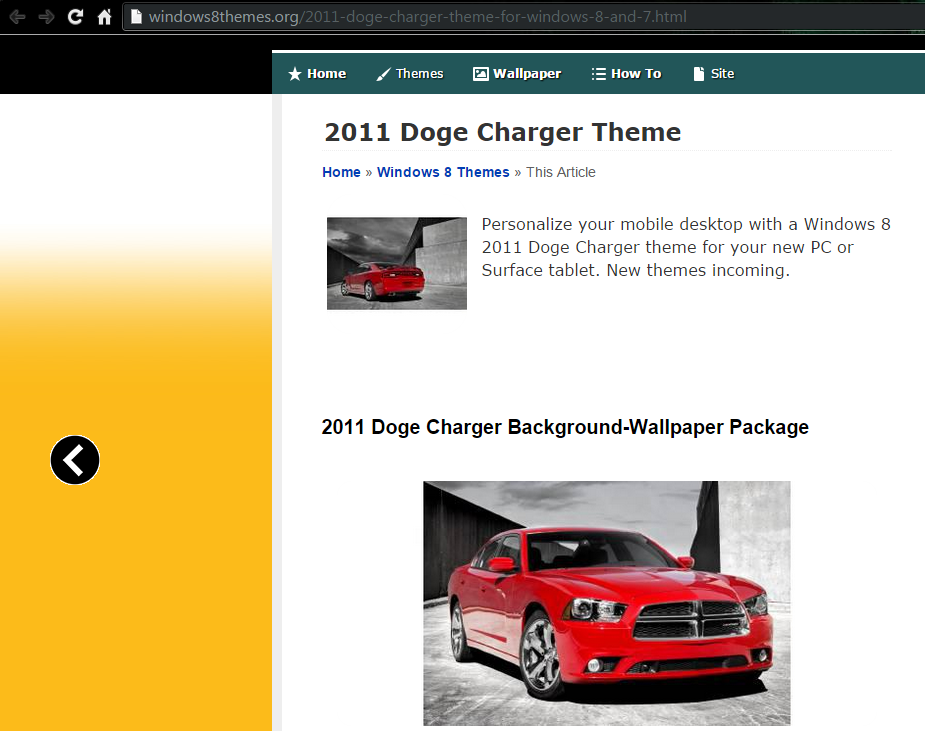Follow the Windows 8 Themes breadcrumb link
The image size is (925, 731).
pos(443,172)
